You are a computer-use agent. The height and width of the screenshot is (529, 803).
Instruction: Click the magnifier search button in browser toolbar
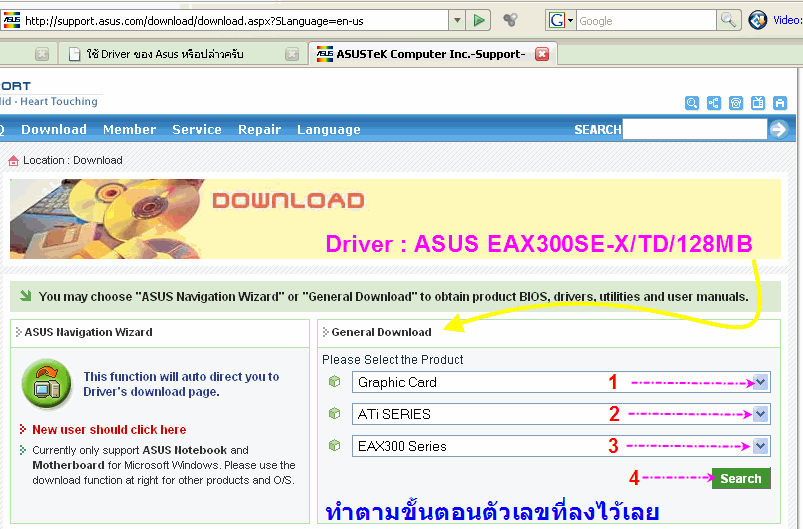pyautogui.click(x=729, y=20)
